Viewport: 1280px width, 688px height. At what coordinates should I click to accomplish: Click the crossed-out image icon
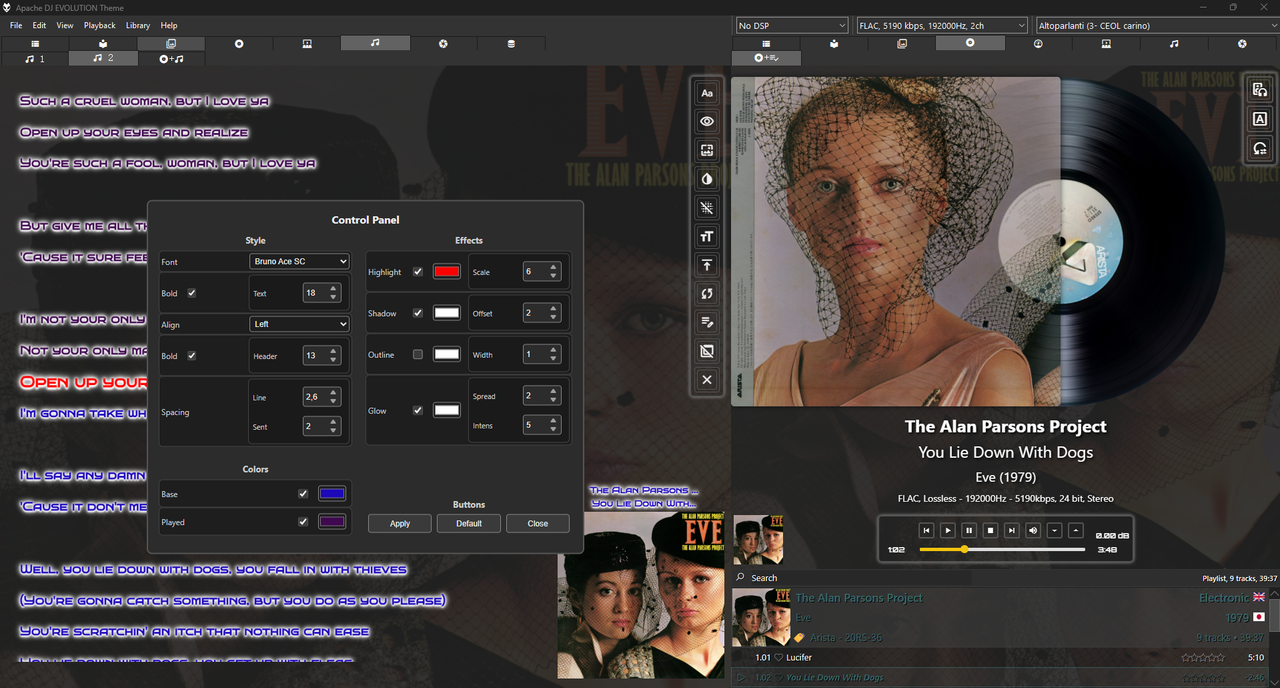point(707,352)
